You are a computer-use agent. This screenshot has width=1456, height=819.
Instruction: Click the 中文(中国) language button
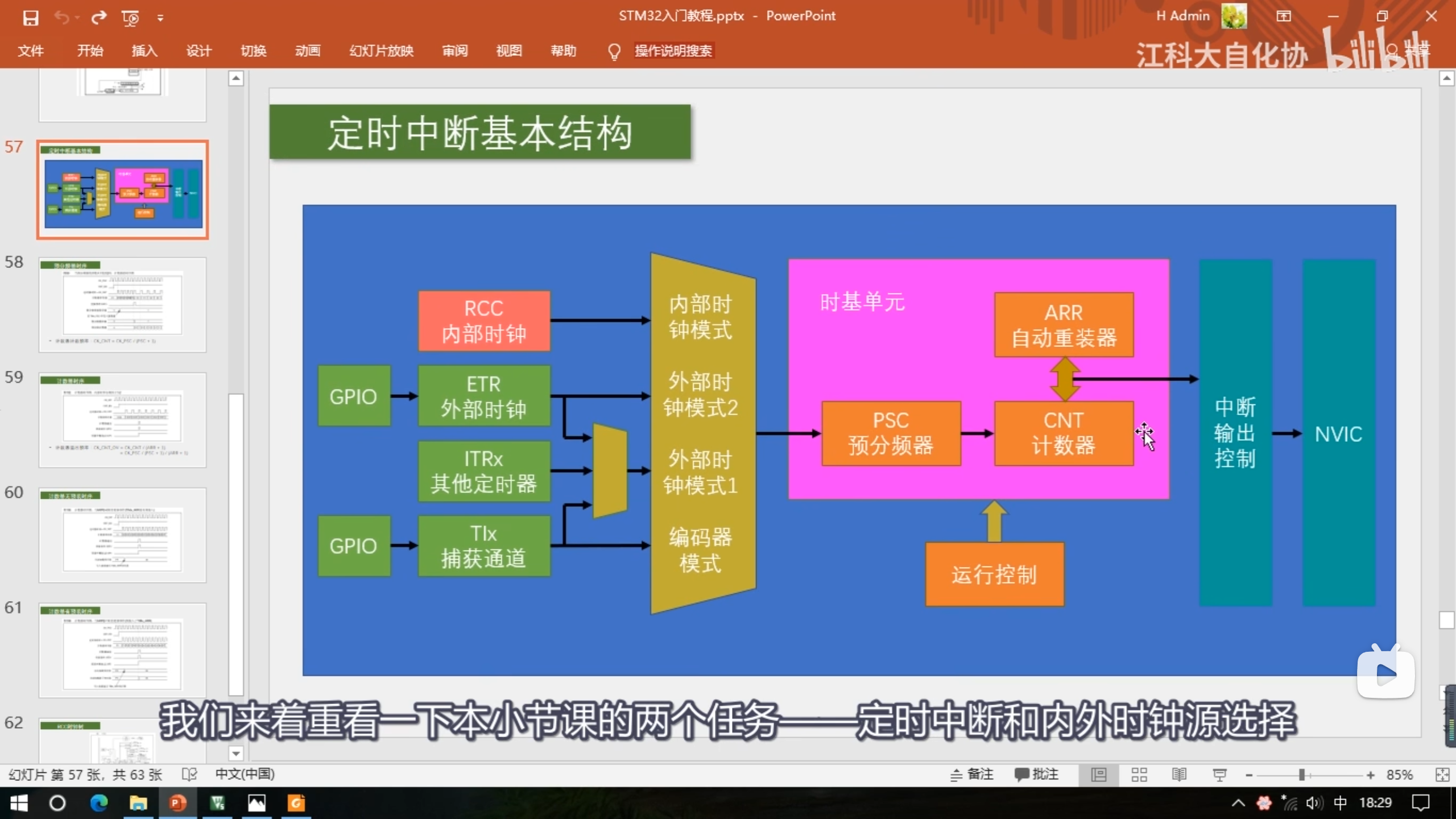click(245, 775)
